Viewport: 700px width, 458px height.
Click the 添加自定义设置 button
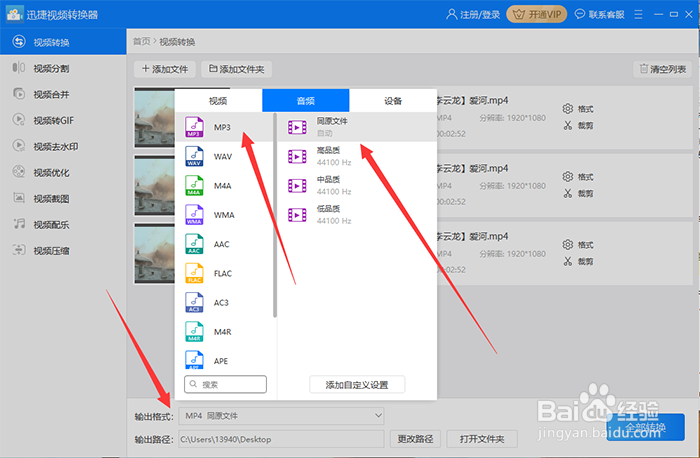pyautogui.click(x=357, y=385)
